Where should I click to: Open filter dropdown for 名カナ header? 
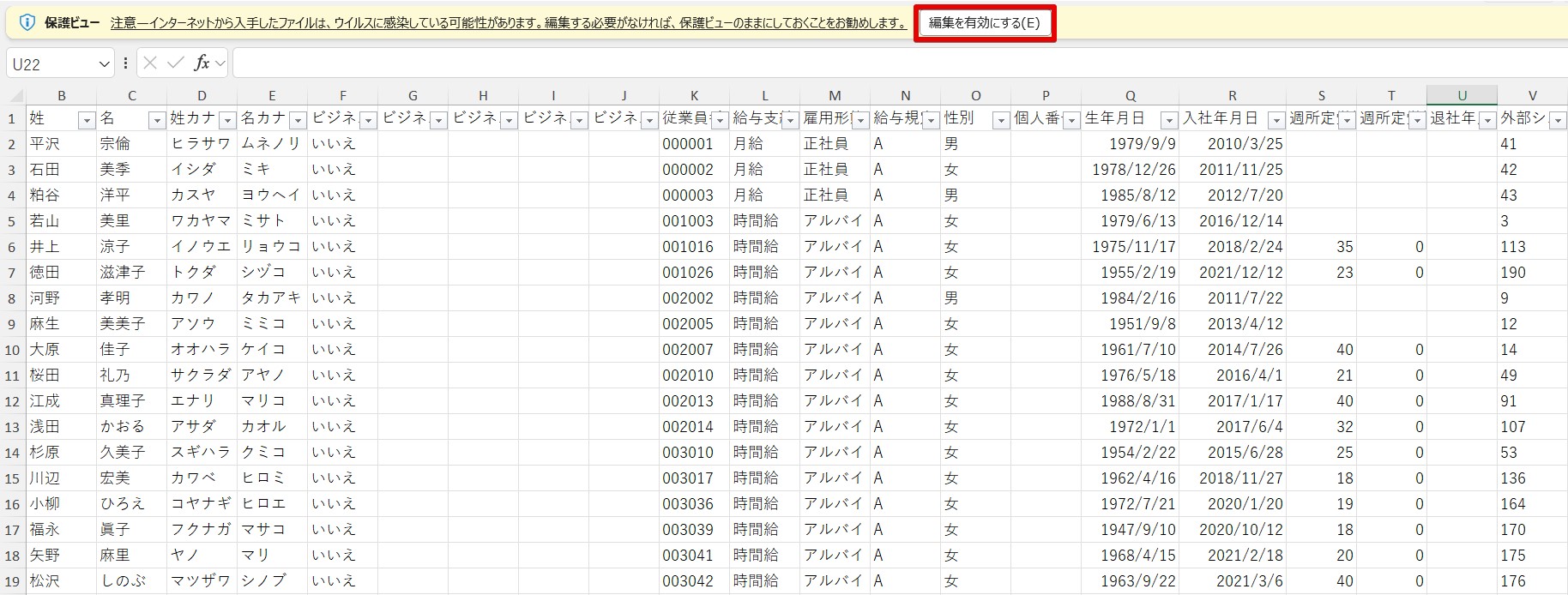point(298,120)
